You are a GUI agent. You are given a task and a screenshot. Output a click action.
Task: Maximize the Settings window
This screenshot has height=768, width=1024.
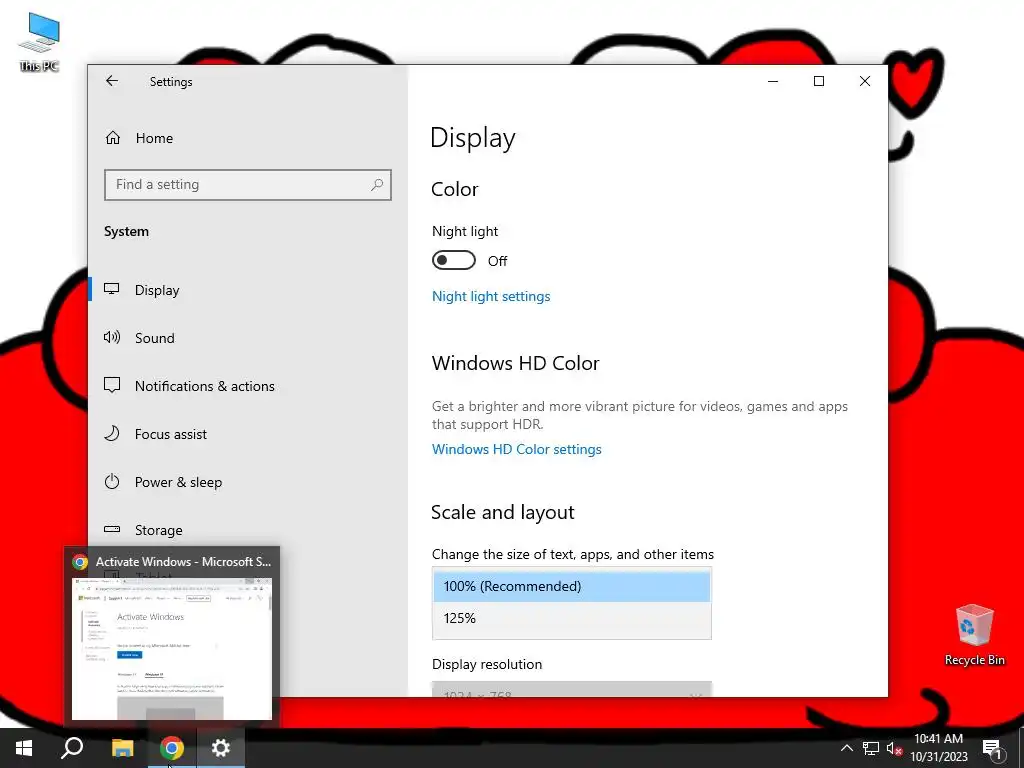point(819,81)
